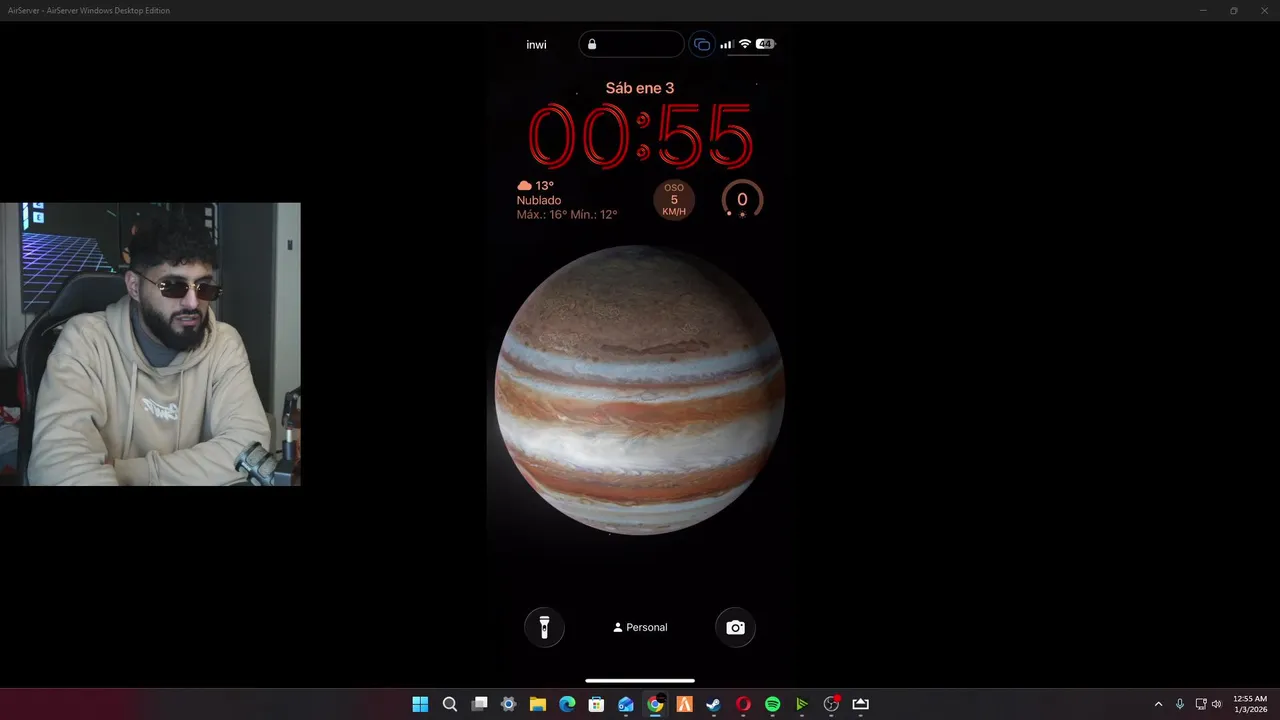Tap the battery indicator showing 44
Image resolution: width=1280 pixels, height=720 pixels.
coord(766,44)
